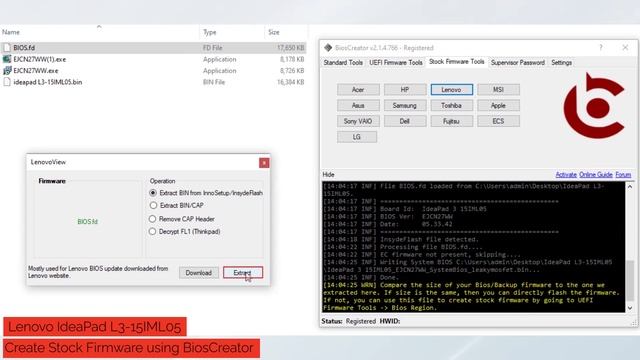Click the EJCN27WW(1).exe application icon
The height and width of the screenshot is (360, 640).
pyautogui.click(x=7, y=59)
